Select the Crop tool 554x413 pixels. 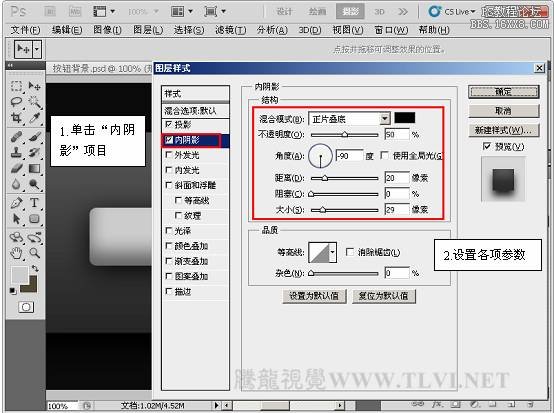(16, 118)
